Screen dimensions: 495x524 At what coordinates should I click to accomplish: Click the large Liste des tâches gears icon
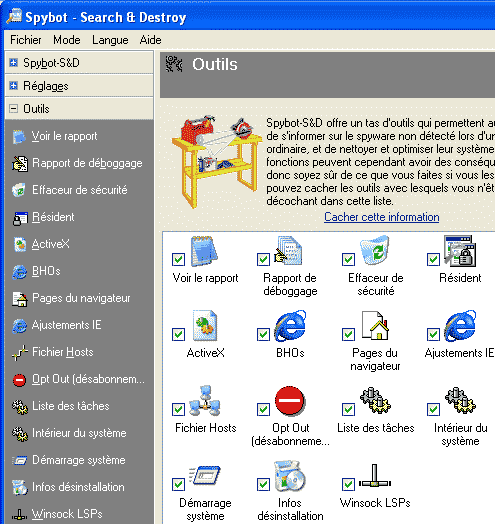375,400
